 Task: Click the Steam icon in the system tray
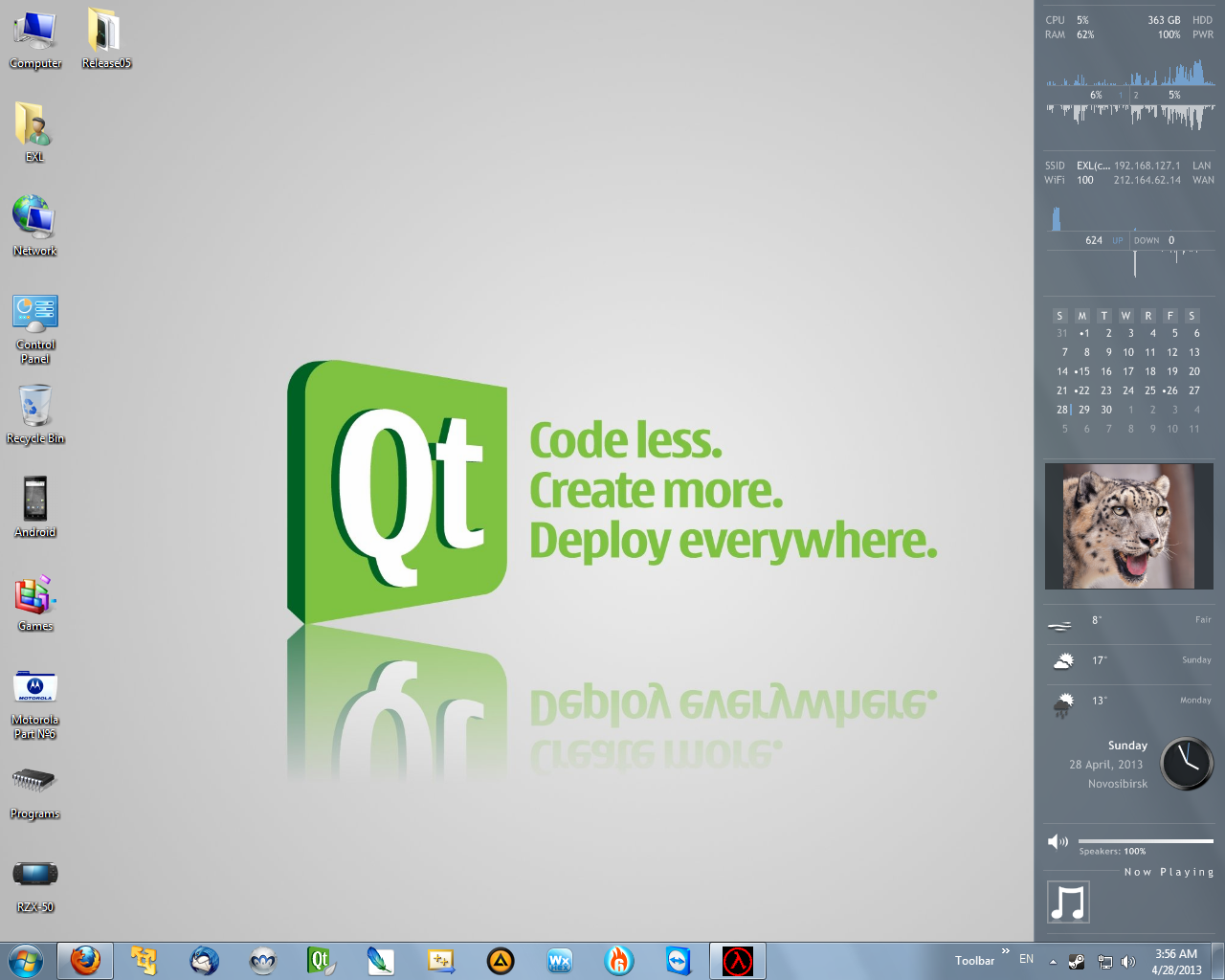pyautogui.click(x=1077, y=962)
